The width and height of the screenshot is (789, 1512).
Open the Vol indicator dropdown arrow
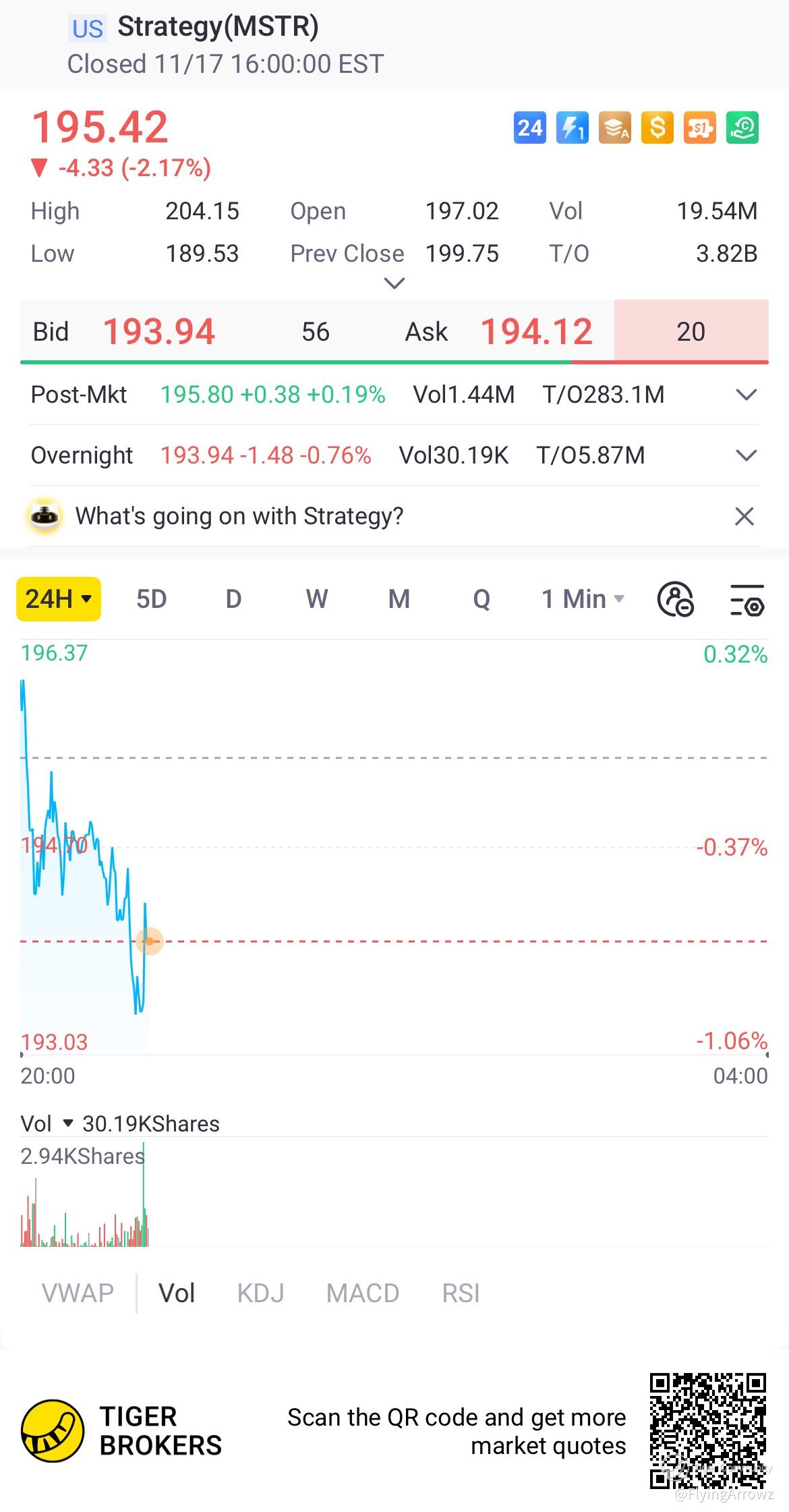(67, 1123)
